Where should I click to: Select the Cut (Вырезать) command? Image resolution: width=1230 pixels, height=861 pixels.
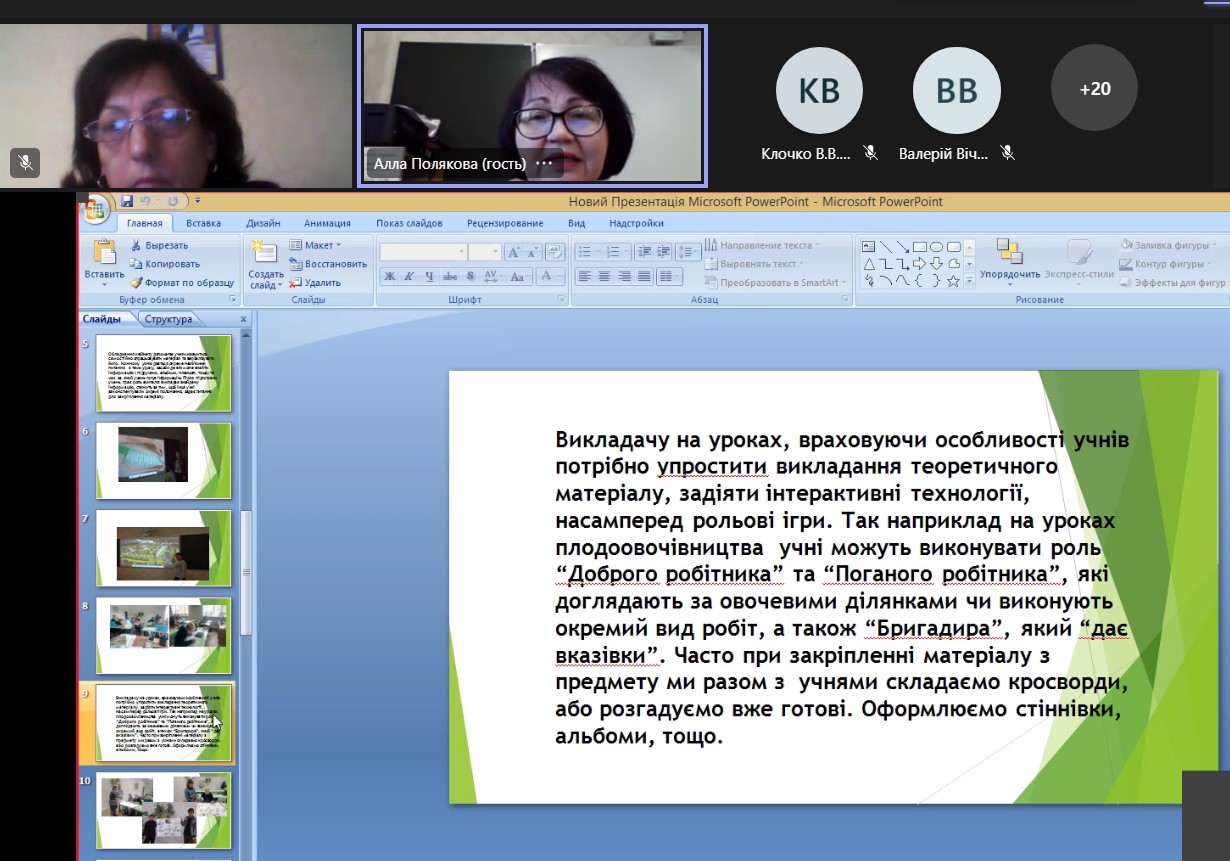click(158, 245)
